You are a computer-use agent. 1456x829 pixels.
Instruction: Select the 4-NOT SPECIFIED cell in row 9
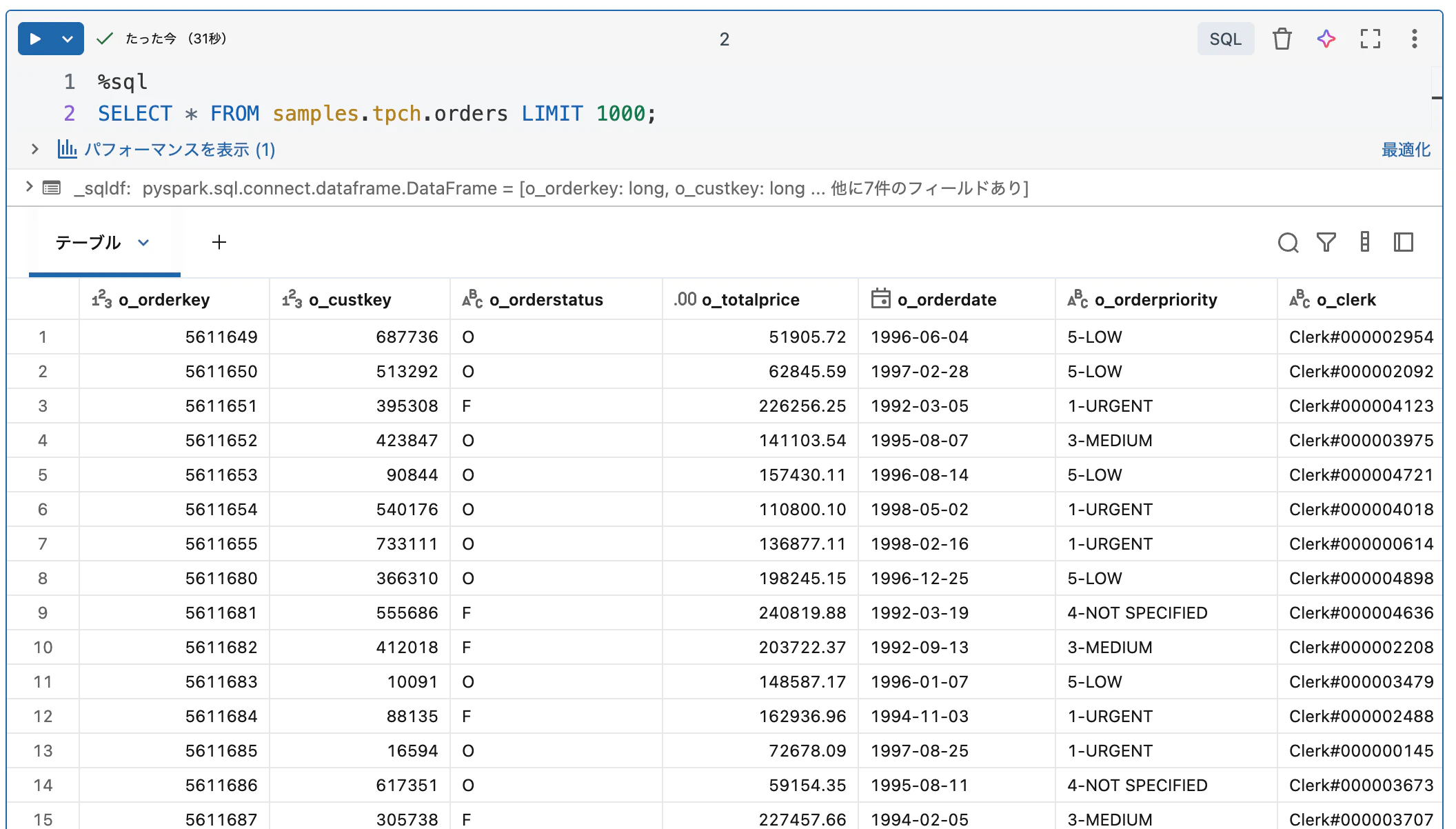point(1166,613)
